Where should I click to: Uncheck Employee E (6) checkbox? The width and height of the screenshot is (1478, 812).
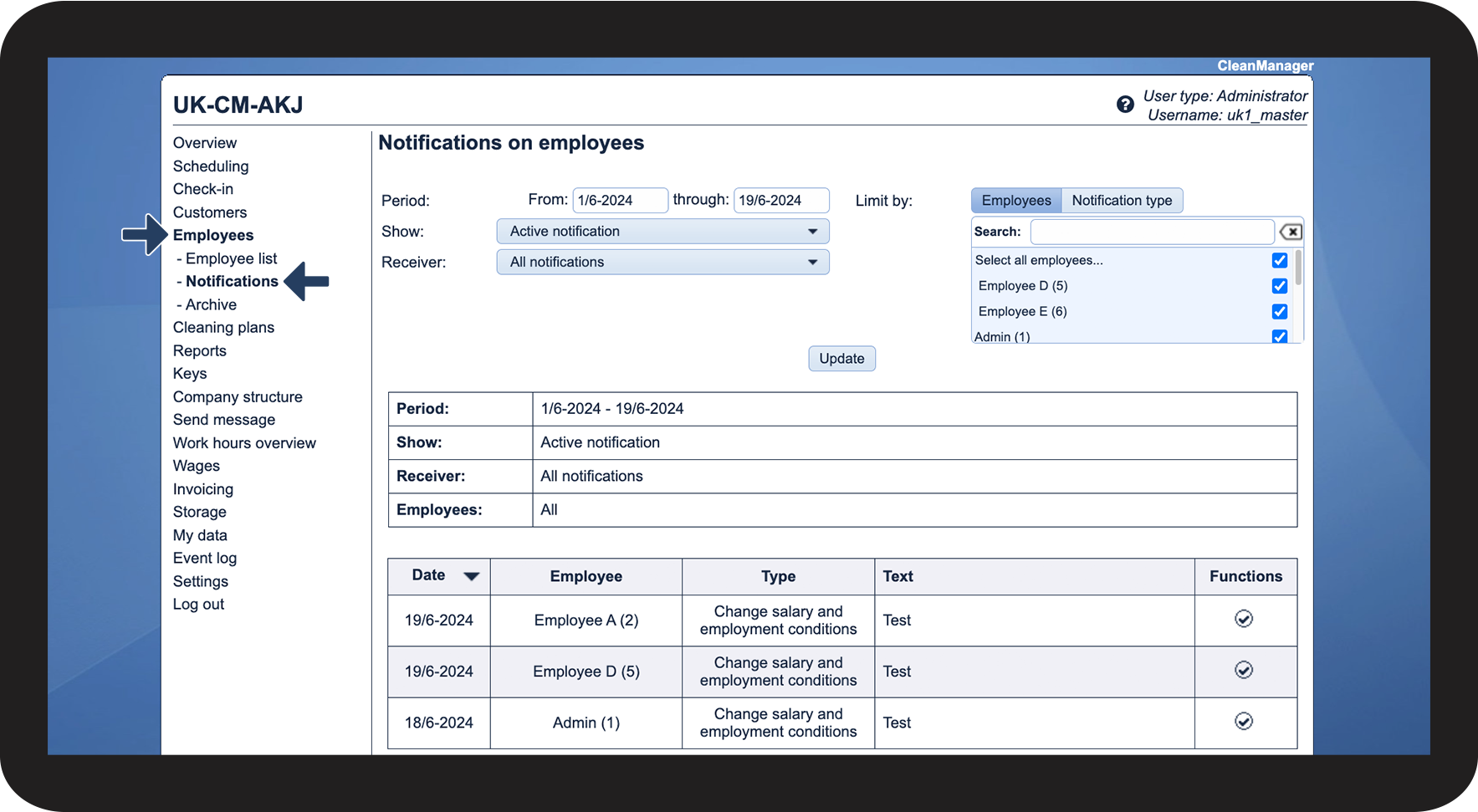(1279, 312)
